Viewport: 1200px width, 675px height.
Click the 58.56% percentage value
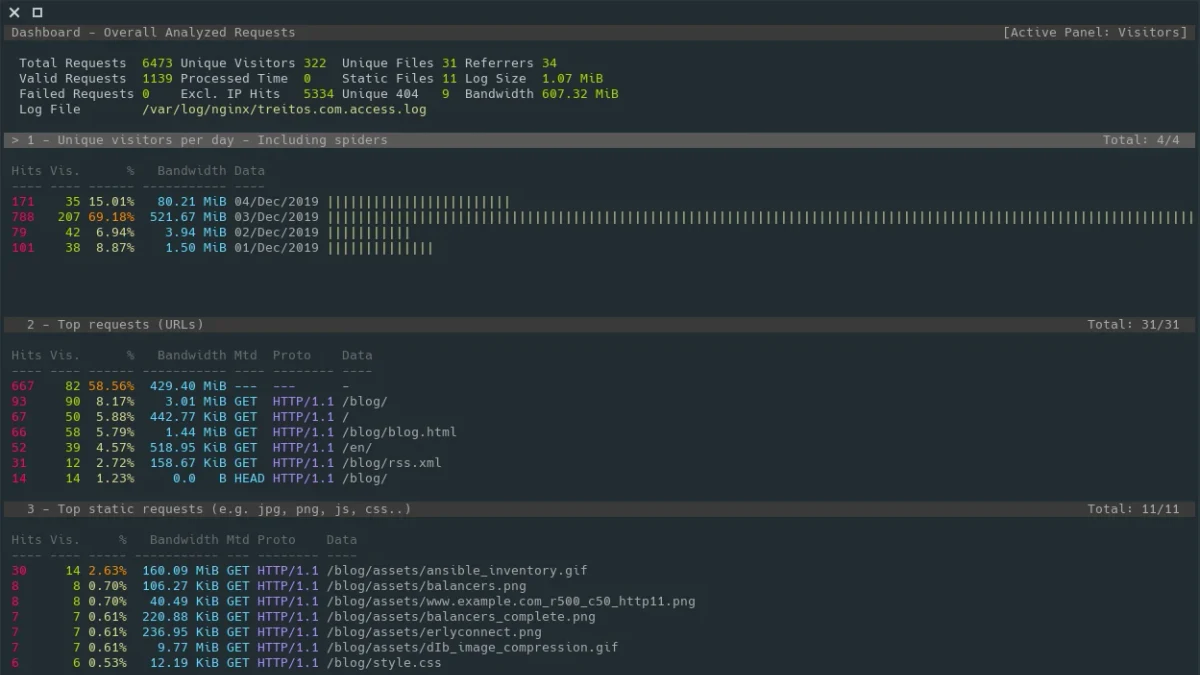coord(111,386)
